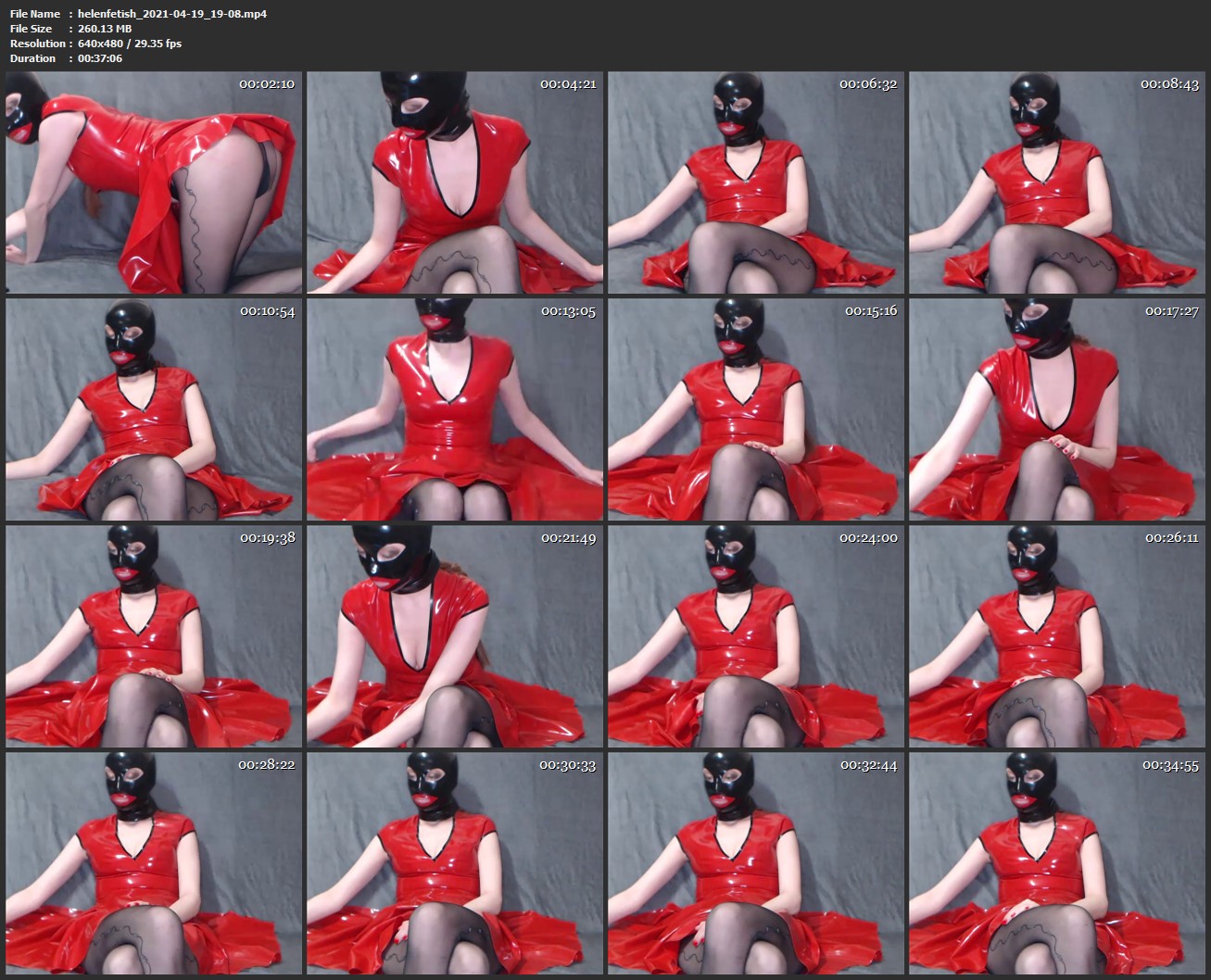This screenshot has height=980, width=1211.
Task: Select the thumbnail stamped 00:19:38
Action: (x=154, y=636)
